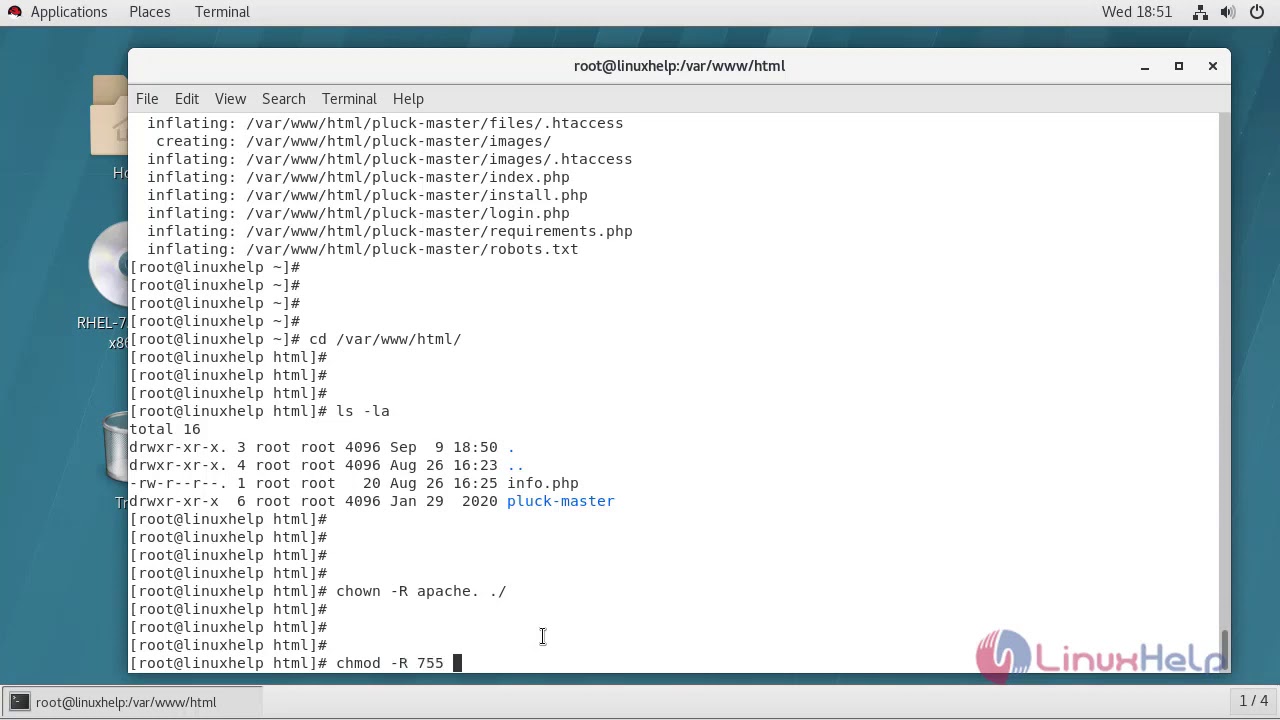Open the Places menu in top bar

point(149,12)
